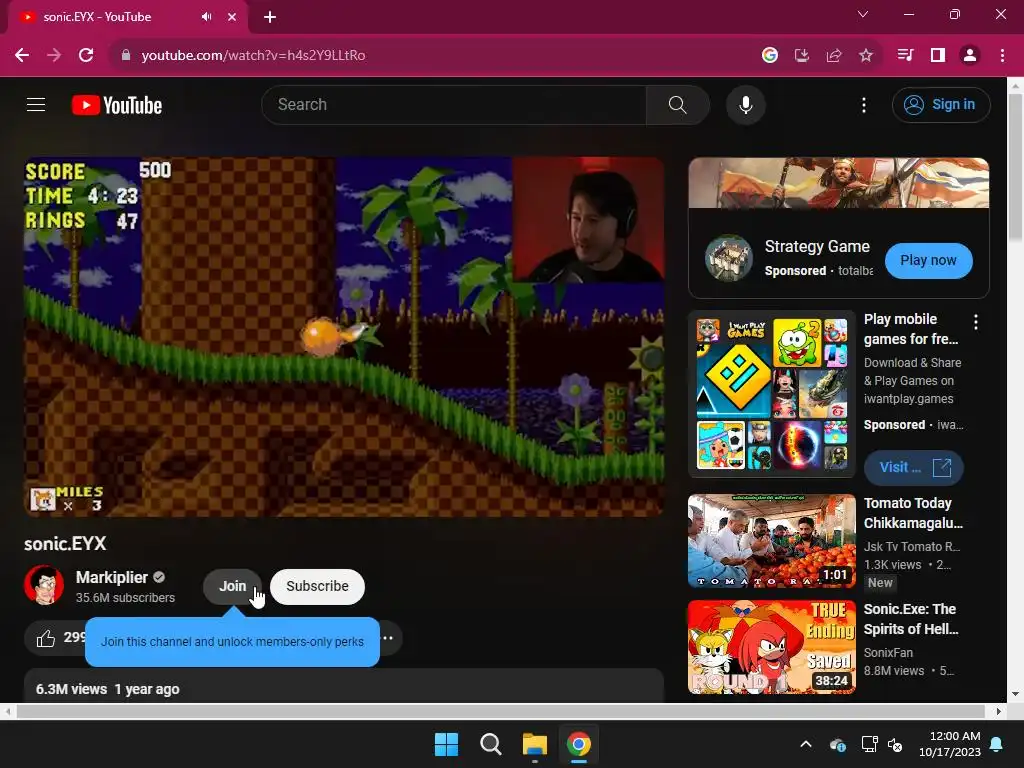Go back with the browser back arrow

click(x=22, y=56)
